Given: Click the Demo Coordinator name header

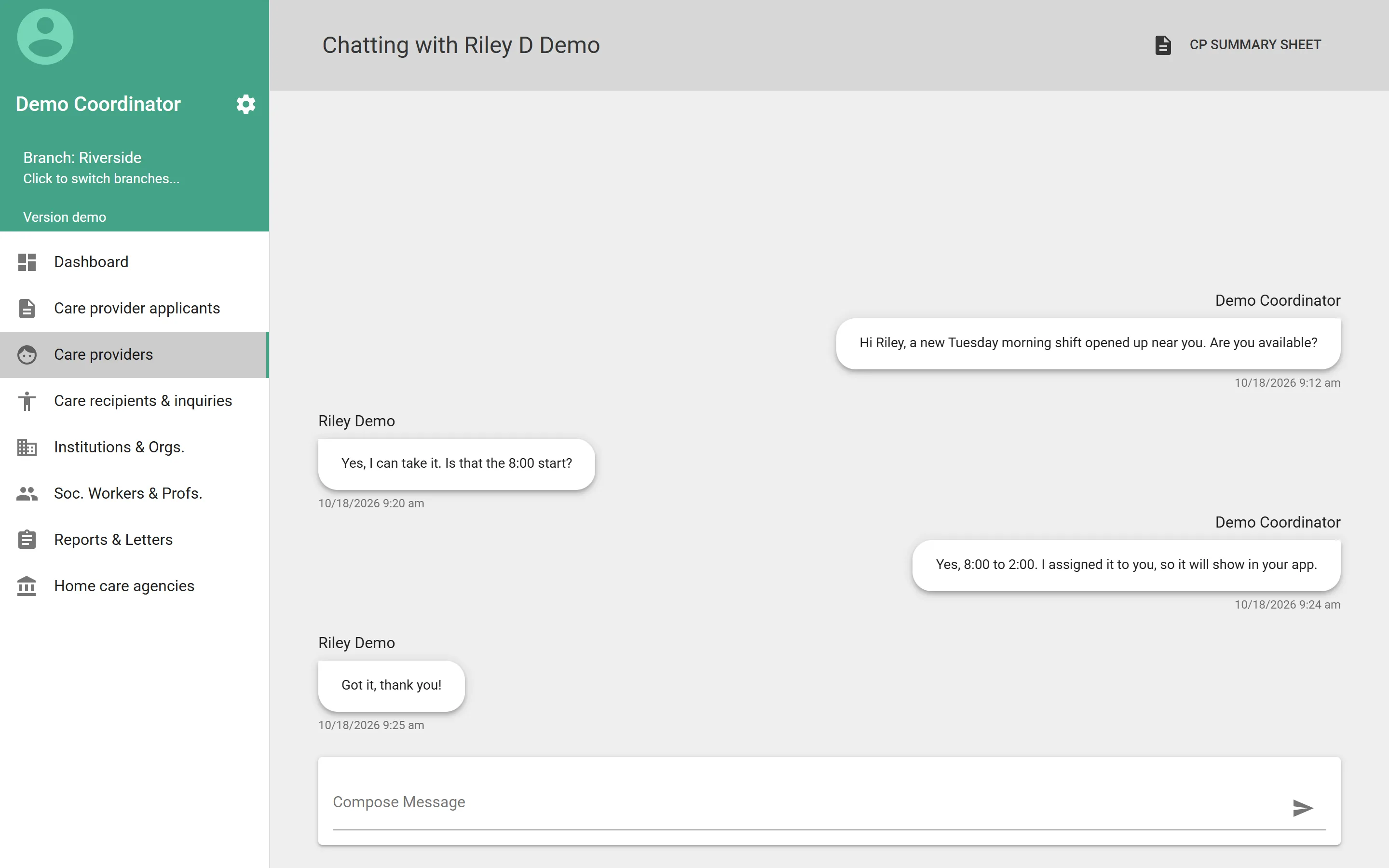Looking at the screenshot, I should point(98,104).
